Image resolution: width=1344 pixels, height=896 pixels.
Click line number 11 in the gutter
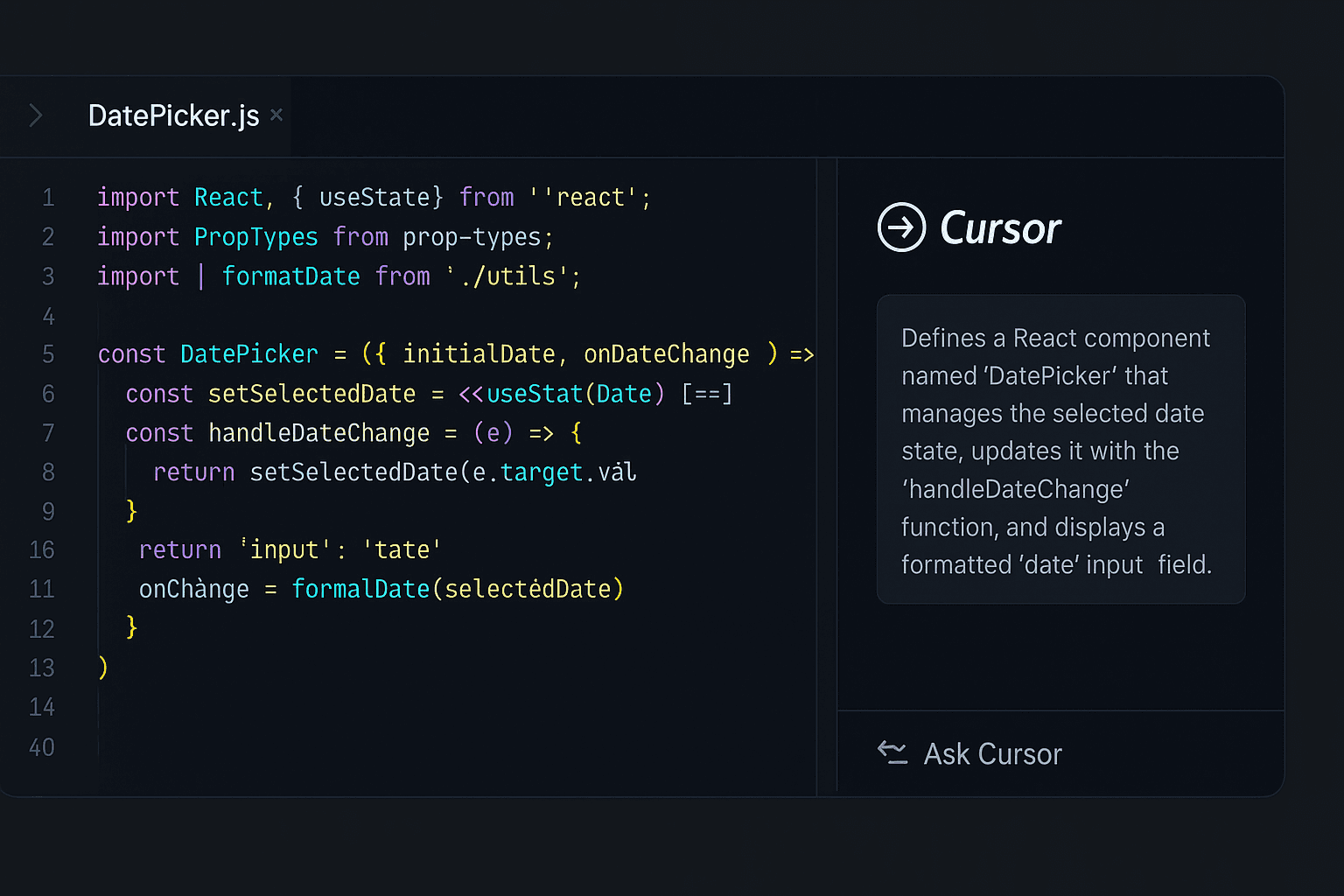[42, 589]
